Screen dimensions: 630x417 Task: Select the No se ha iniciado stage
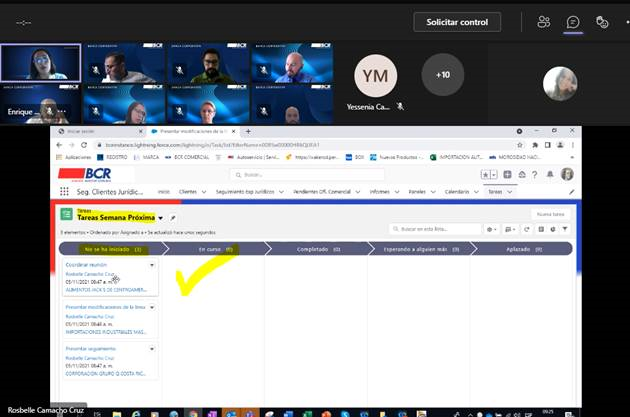pyautogui.click(x=112, y=249)
